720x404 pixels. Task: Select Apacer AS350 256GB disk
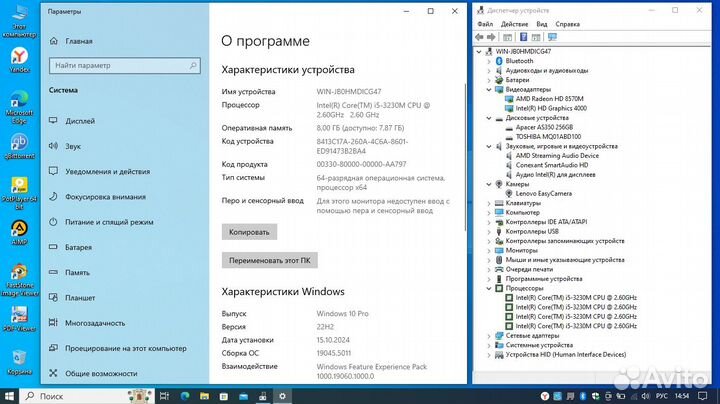(544, 127)
